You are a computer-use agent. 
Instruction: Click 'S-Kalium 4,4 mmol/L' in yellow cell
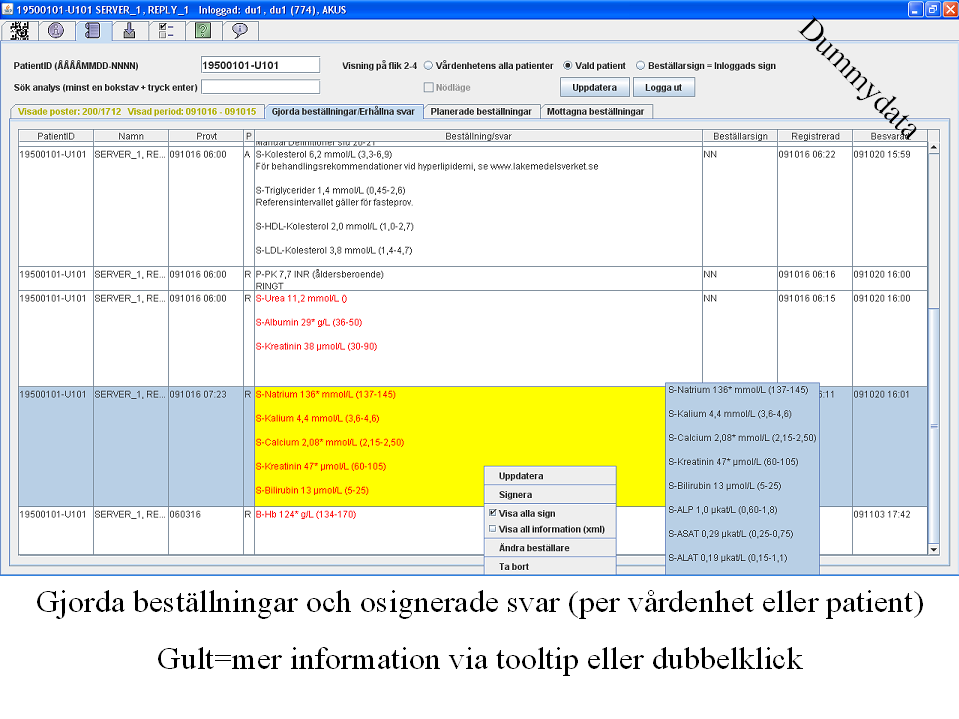(x=317, y=418)
